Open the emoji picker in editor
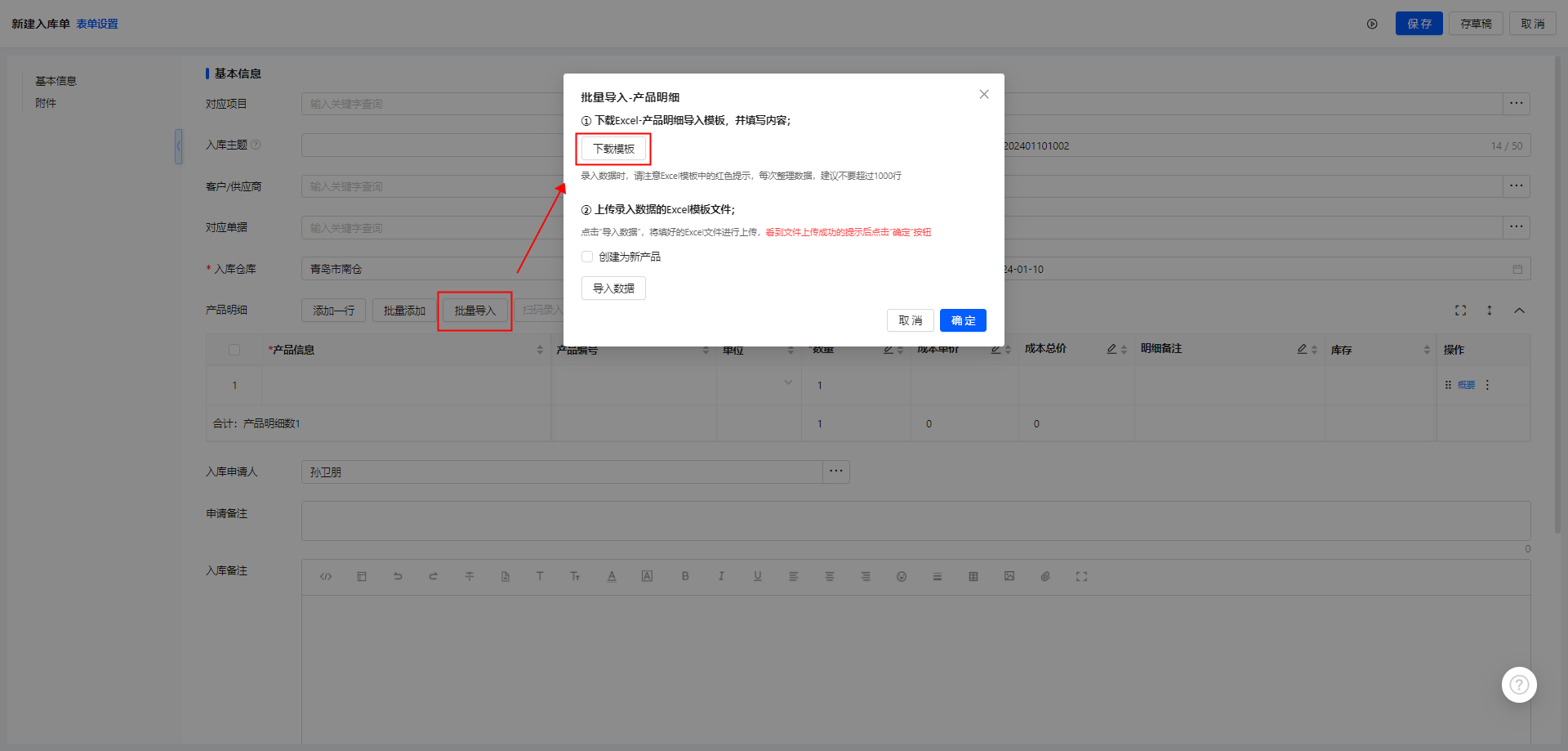The image size is (1568, 751). [902, 576]
